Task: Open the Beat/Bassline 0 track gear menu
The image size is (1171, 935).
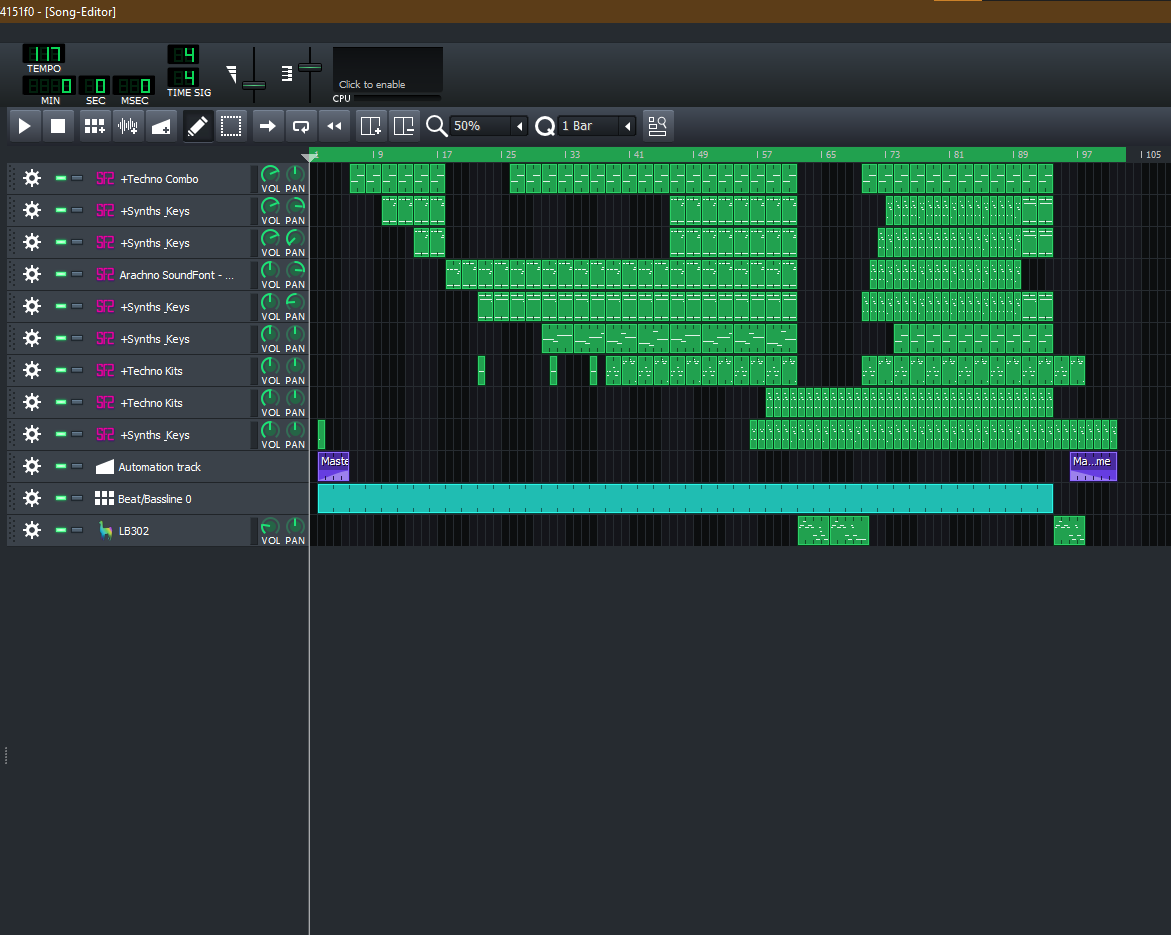Action: coord(32,499)
